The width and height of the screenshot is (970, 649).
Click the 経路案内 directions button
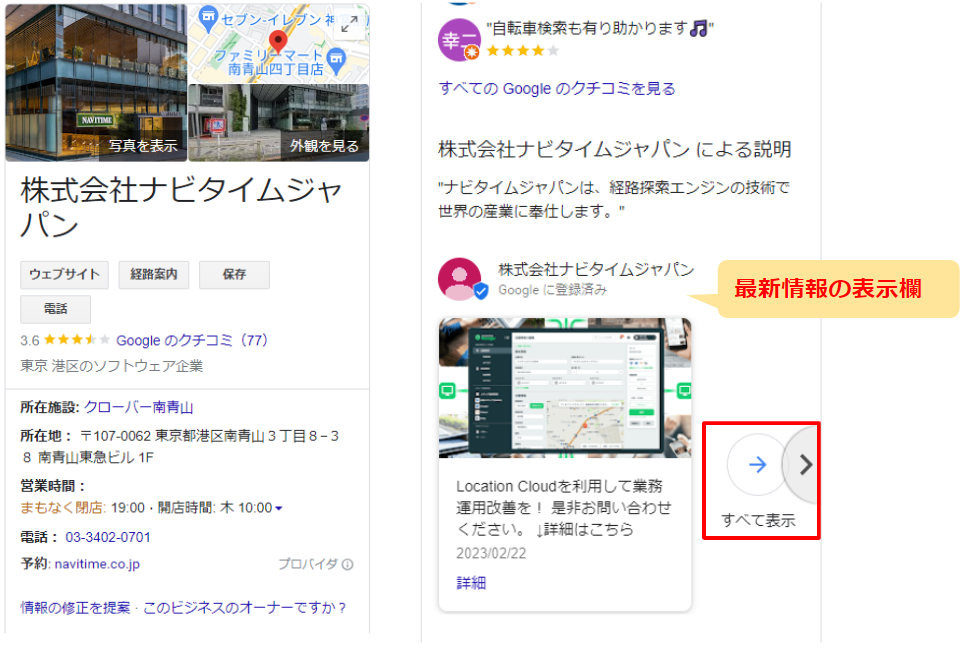pos(154,275)
